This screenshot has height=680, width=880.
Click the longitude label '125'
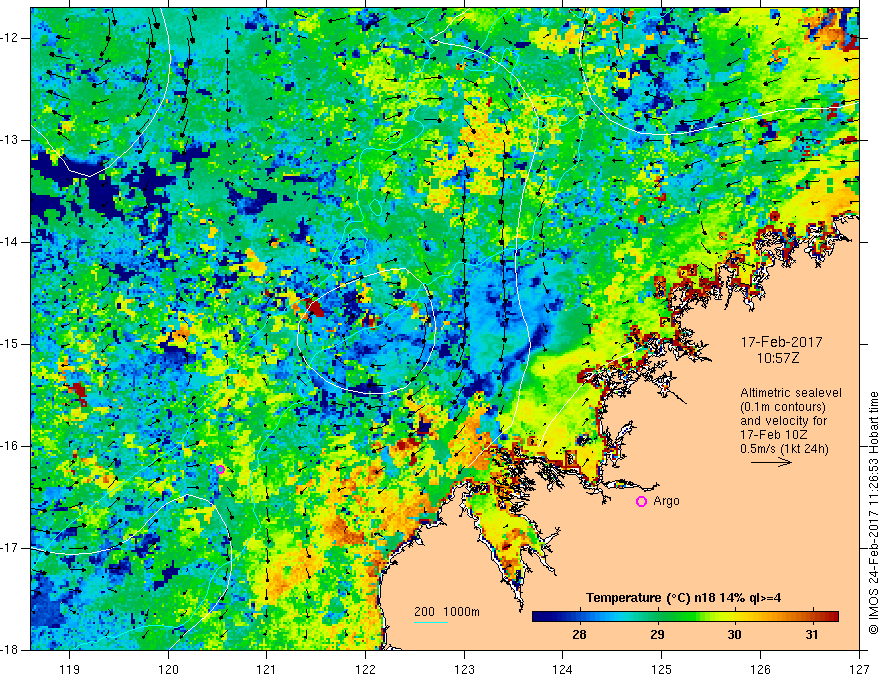(662, 669)
